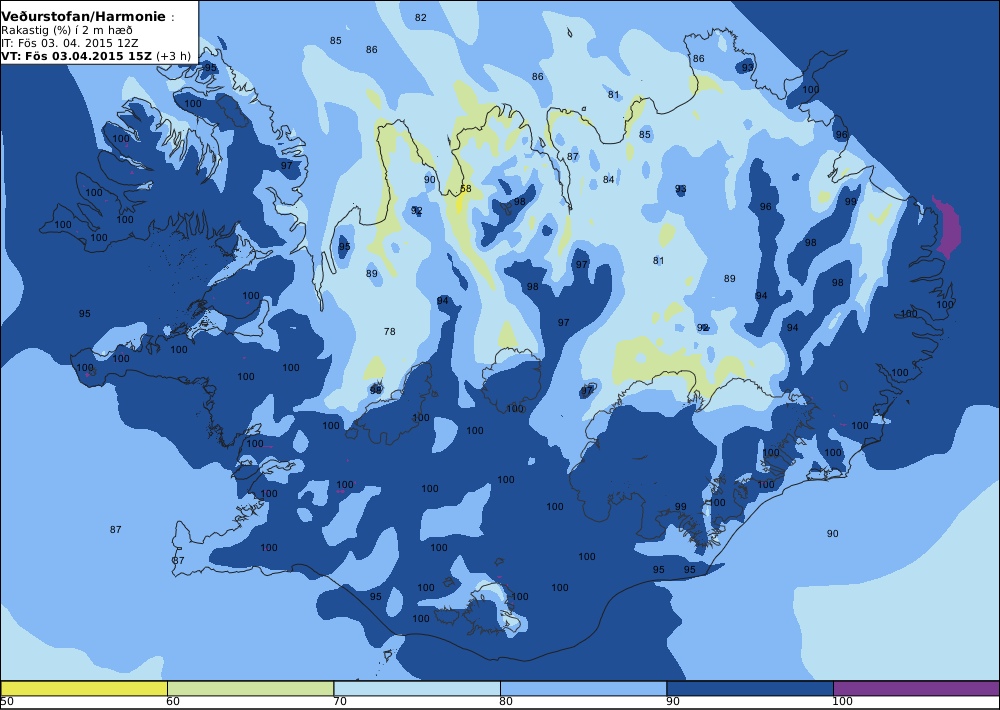Select the "90" tick label on the legend scale
Image resolution: width=1000 pixels, height=710 pixels.
[x=673, y=702]
